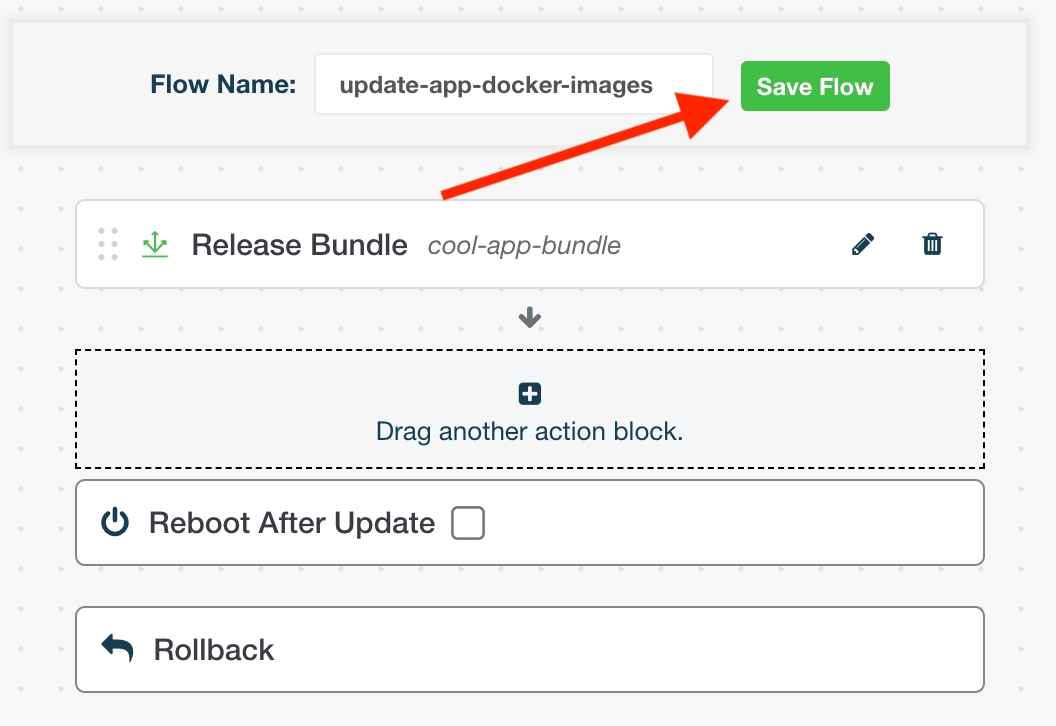Focus the Flow Name input field
This screenshot has width=1056, height=726.
point(513,85)
